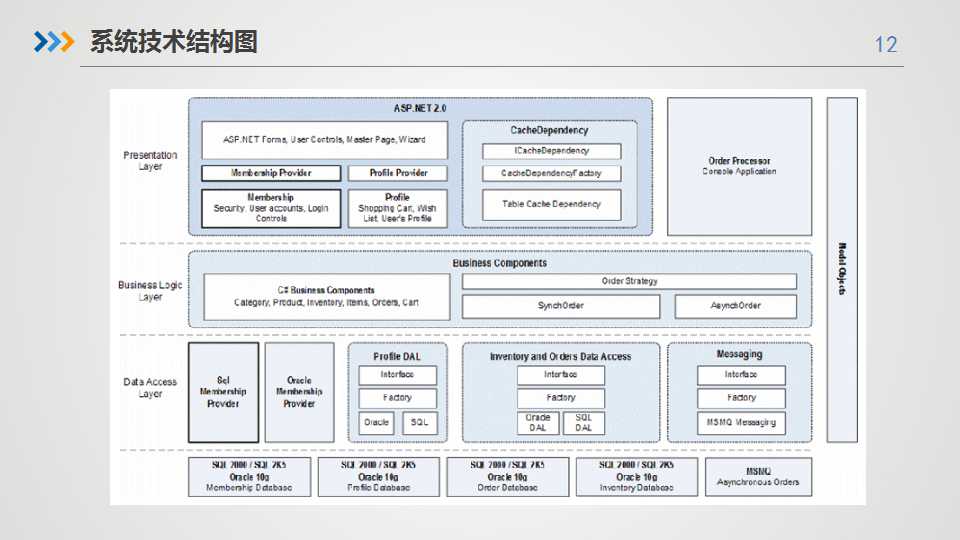The width and height of the screenshot is (960, 540).
Task: Click the Profile Provider box
Action: (398, 173)
